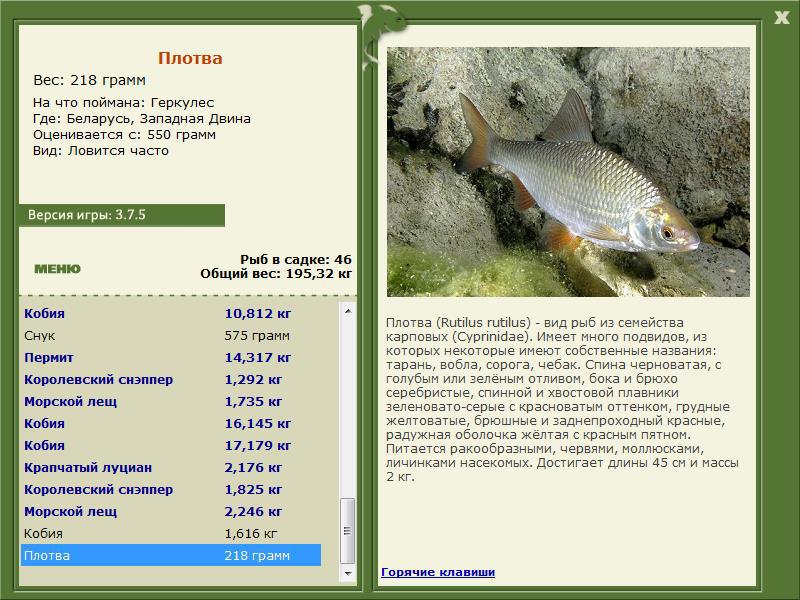This screenshot has height=600, width=800.
Task: Select the Снук 575 грамм row
Action: coord(171,335)
